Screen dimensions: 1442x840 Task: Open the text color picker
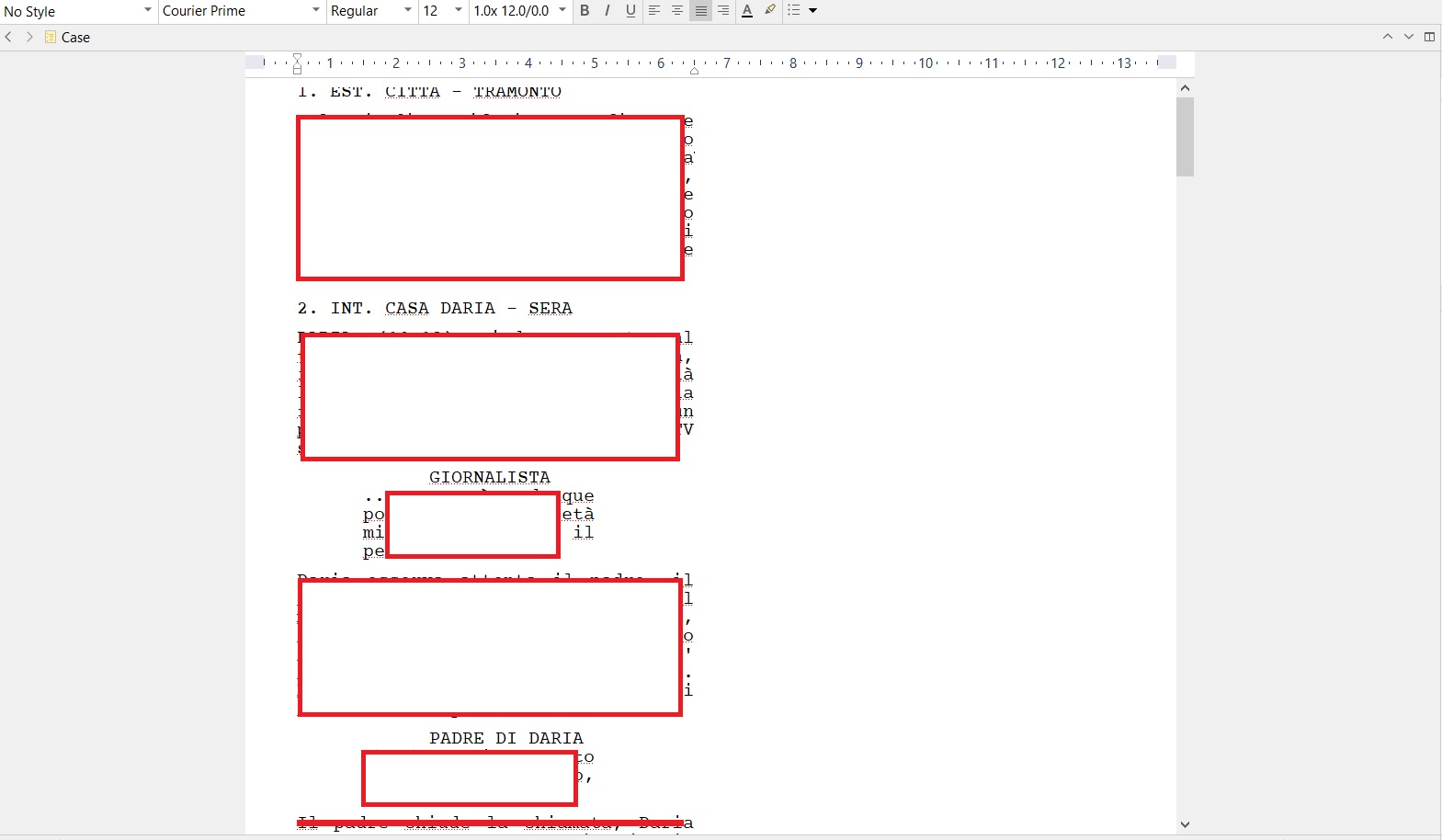(x=747, y=11)
